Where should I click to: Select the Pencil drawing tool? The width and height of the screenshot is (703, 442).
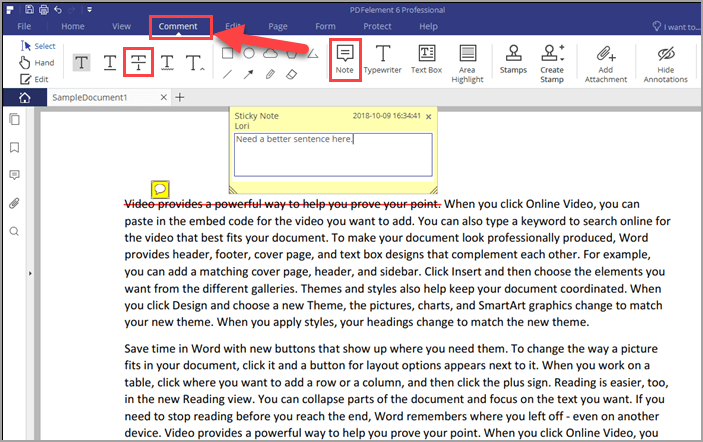(270, 74)
